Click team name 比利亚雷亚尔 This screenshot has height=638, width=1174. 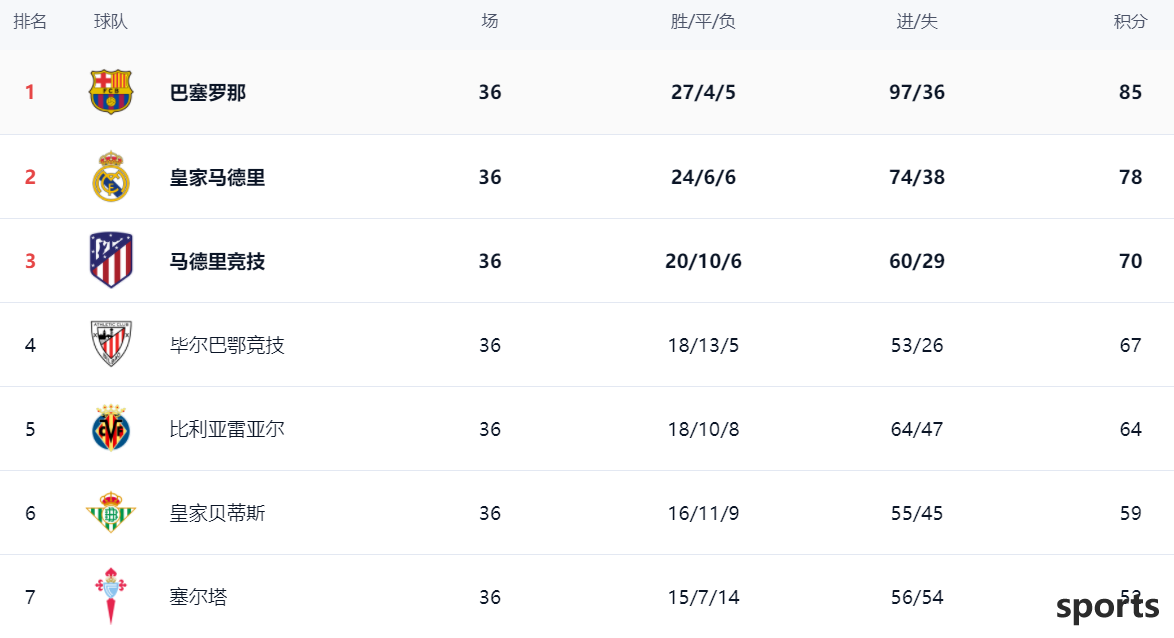(227, 429)
